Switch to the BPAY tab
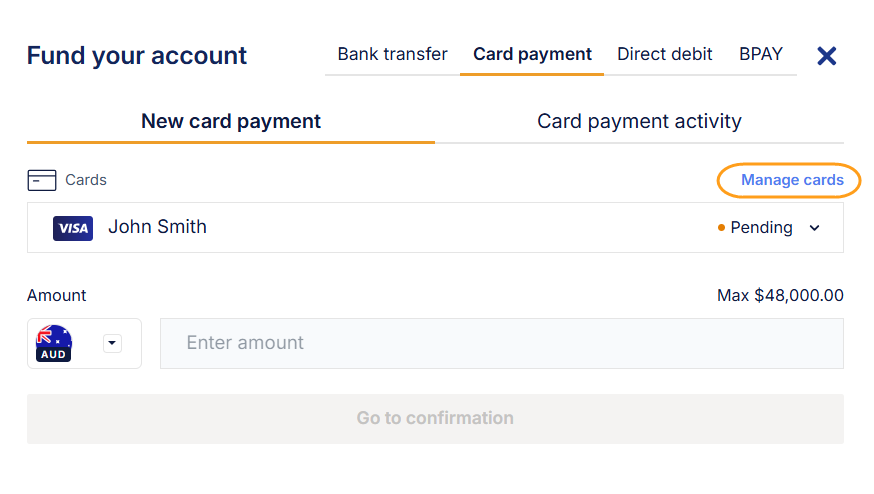Image resolution: width=874 pixels, height=494 pixels. (x=761, y=54)
